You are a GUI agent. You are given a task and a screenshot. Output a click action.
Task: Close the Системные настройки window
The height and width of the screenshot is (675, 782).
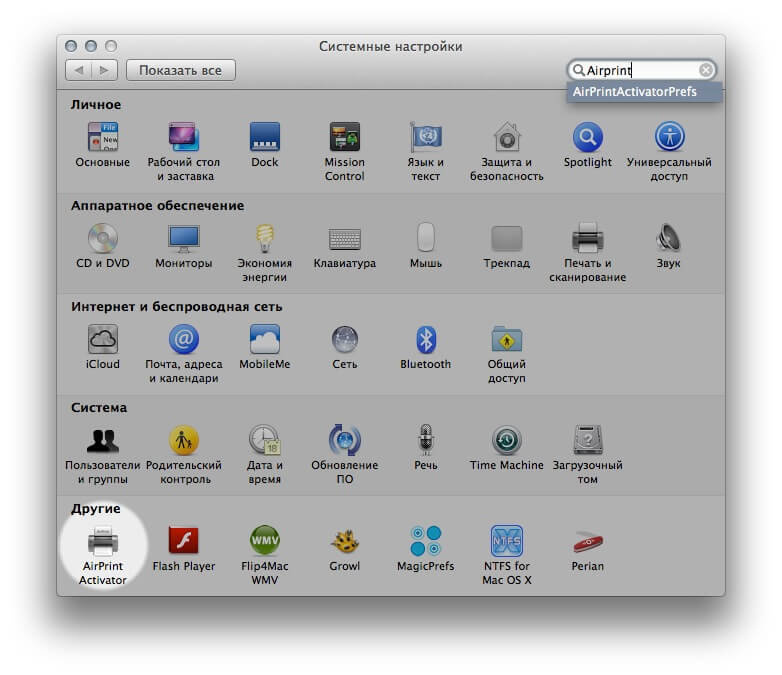click(71, 46)
